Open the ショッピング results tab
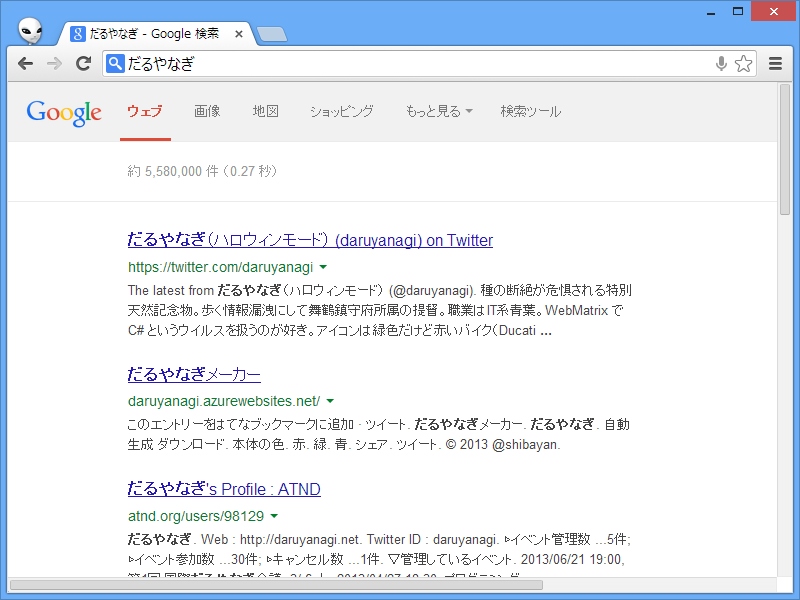Viewport: 800px width, 600px height. click(x=341, y=111)
